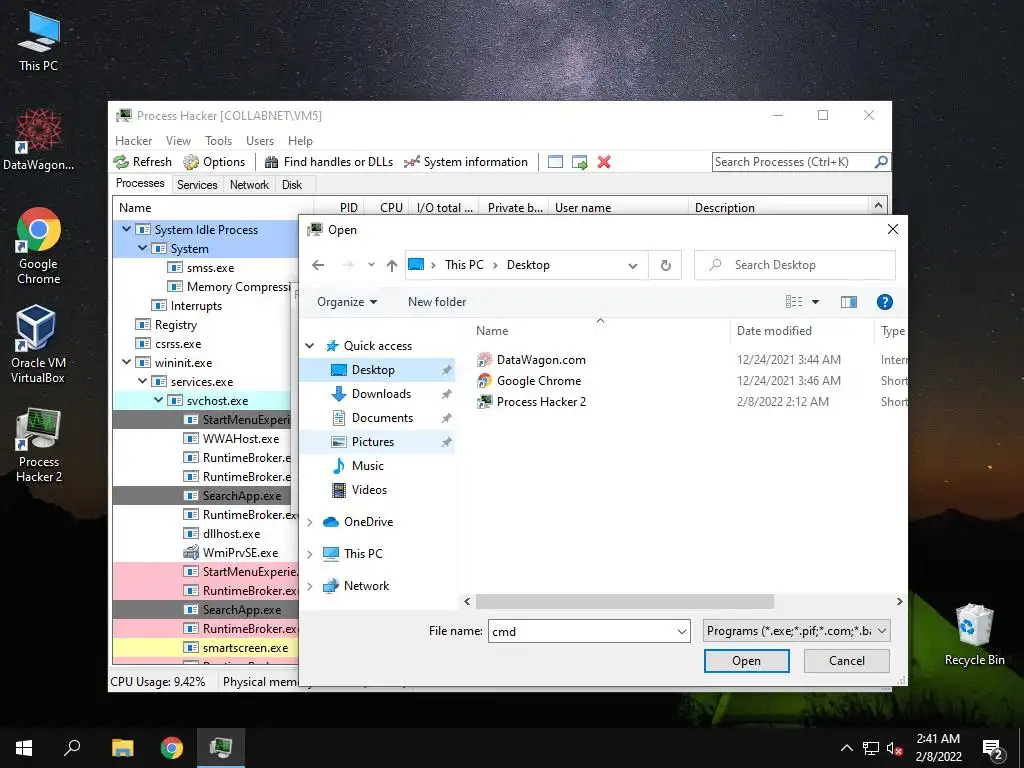Select the DataWagon.com file
This screenshot has width=1024, height=768.
coord(541,360)
